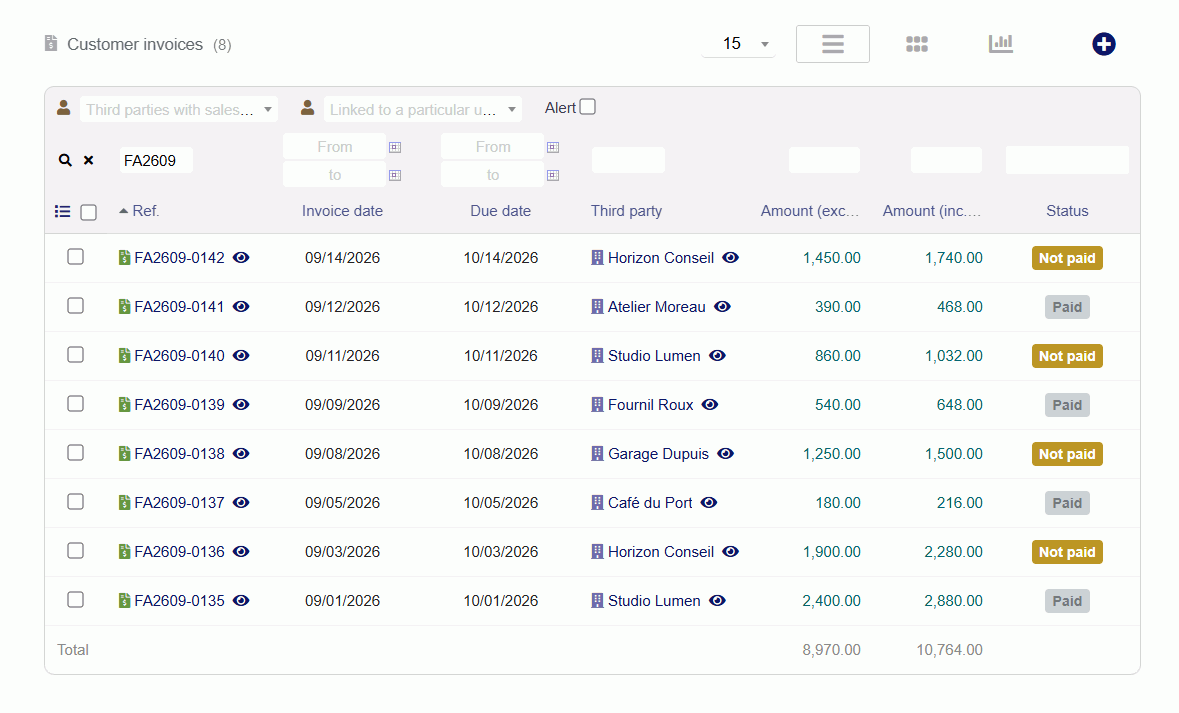The width and height of the screenshot is (1179, 713).
Task: Preview invoice FA2609-0139 with eye icon
Action: [x=241, y=404]
